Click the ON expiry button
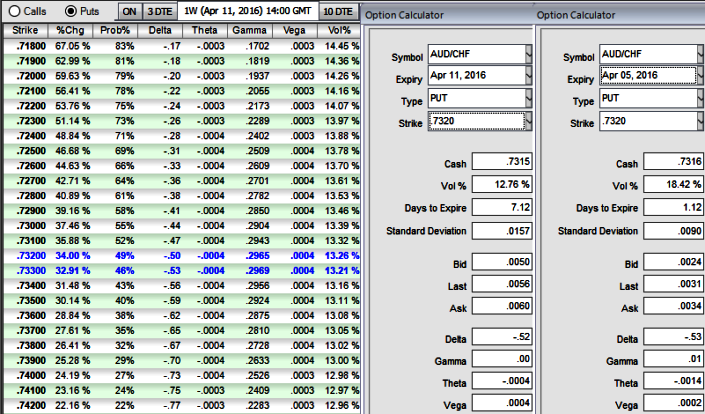 pos(130,11)
